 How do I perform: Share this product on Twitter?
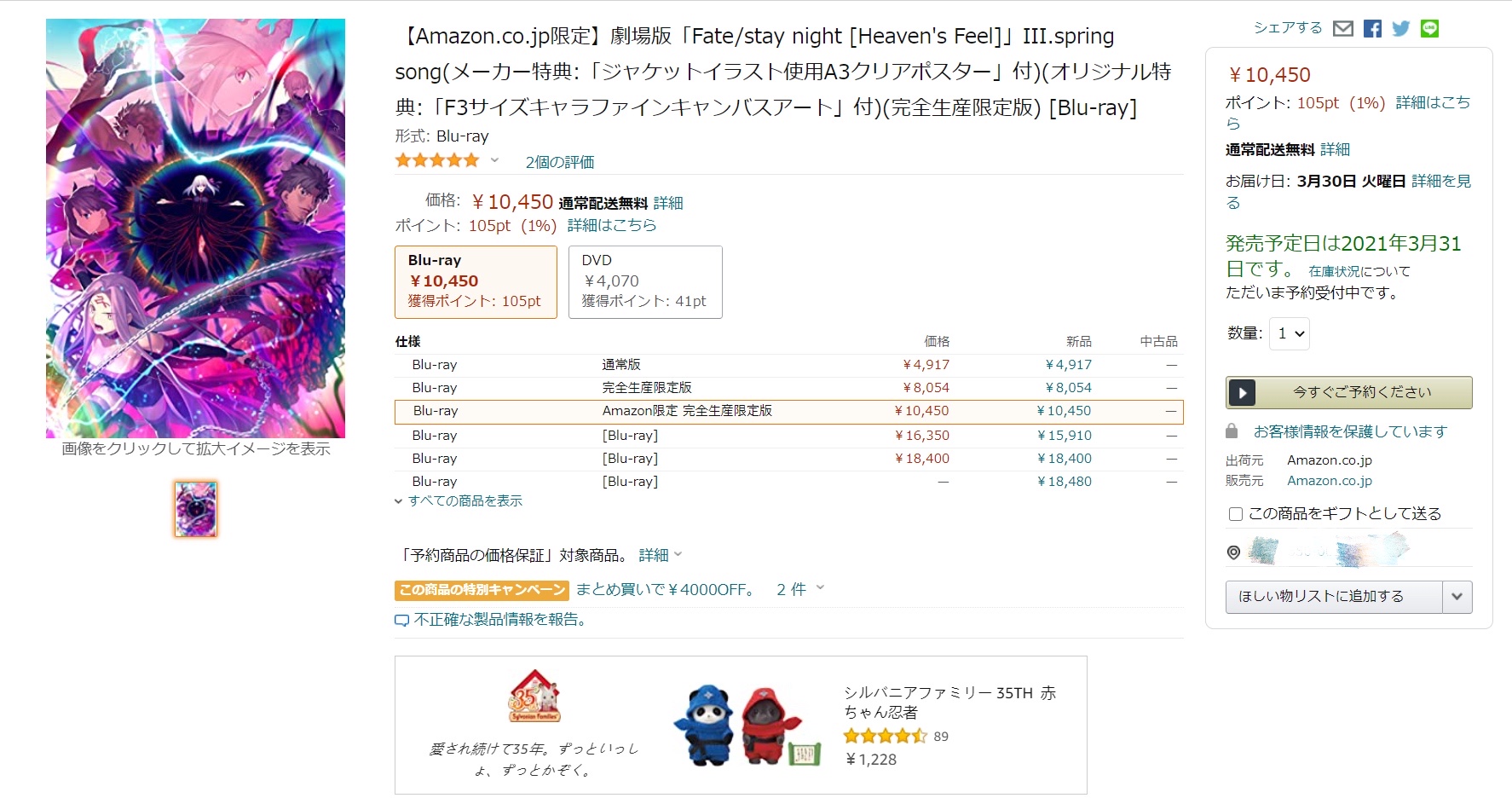(1401, 29)
